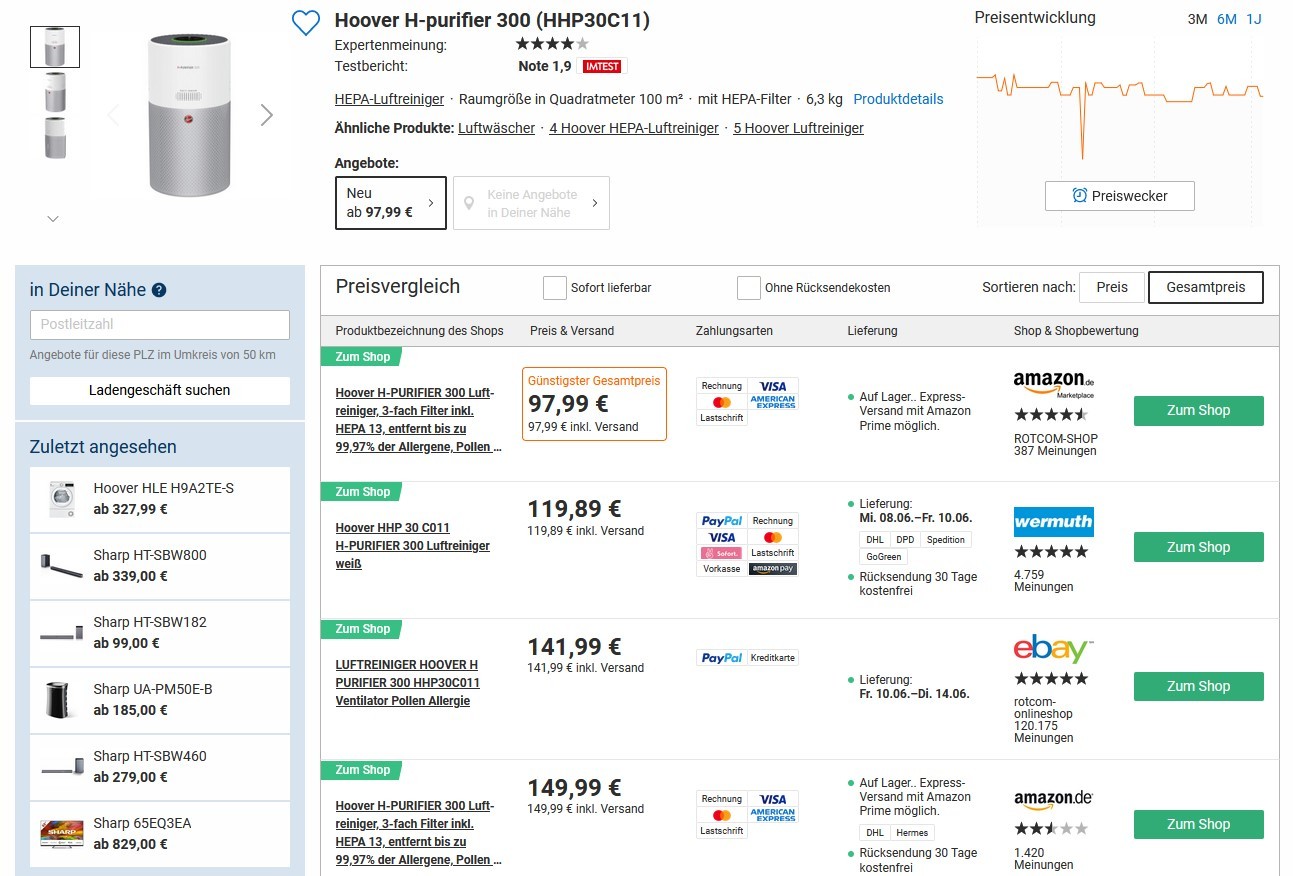The width and height of the screenshot is (1293, 876).
Task: Open the IMTEST test report badge
Action: pos(603,67)
